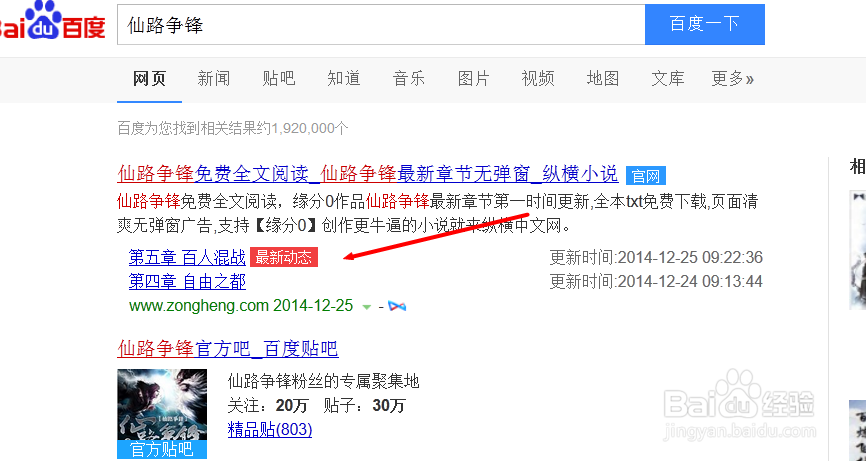
Task: Click the 更新时间:2014-12-25 09:22:36 text
Action: (656, 257)
